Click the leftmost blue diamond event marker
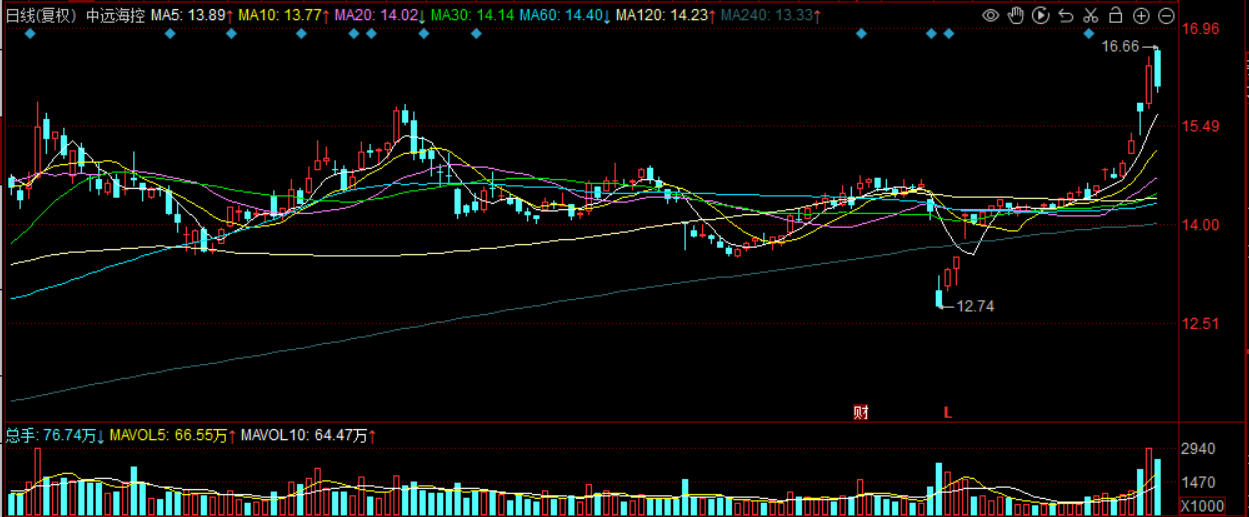 (x=29, y=34)
